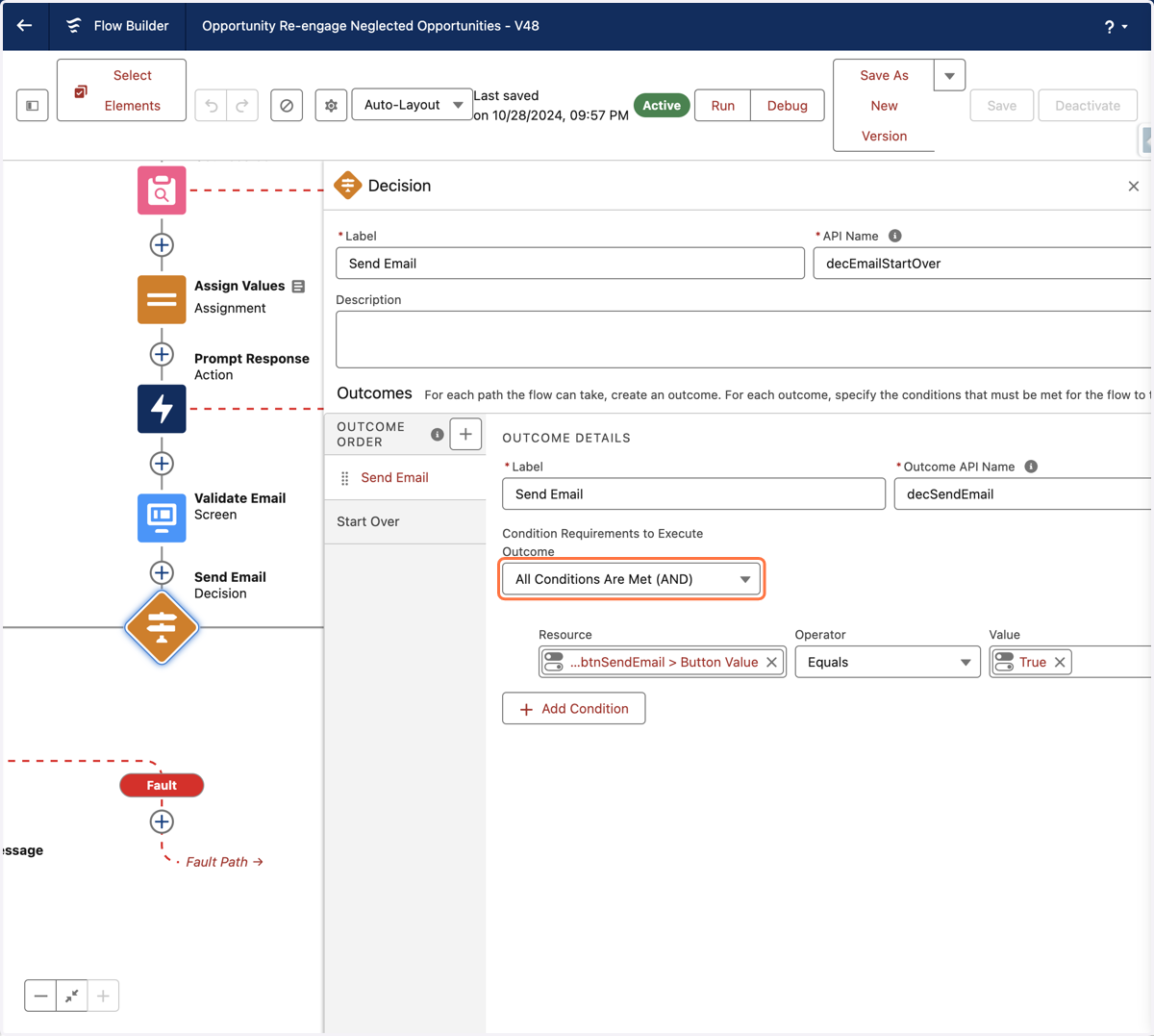
Task: Click the red Fault label
Action: (162, 786)
